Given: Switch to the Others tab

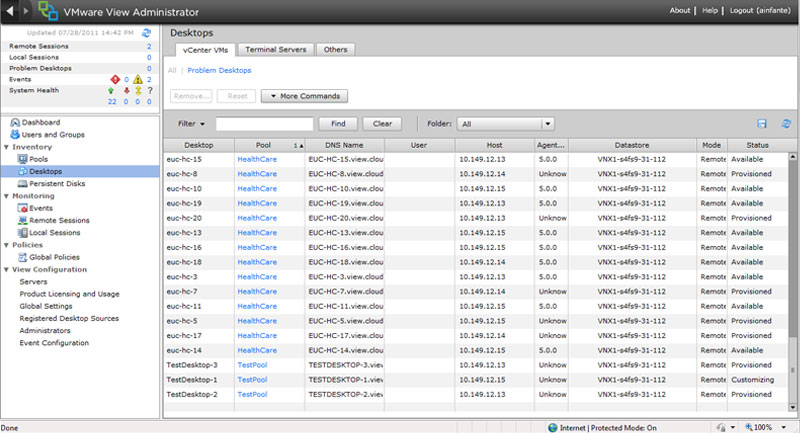Looking at the screenshot, I should [335, 49].
